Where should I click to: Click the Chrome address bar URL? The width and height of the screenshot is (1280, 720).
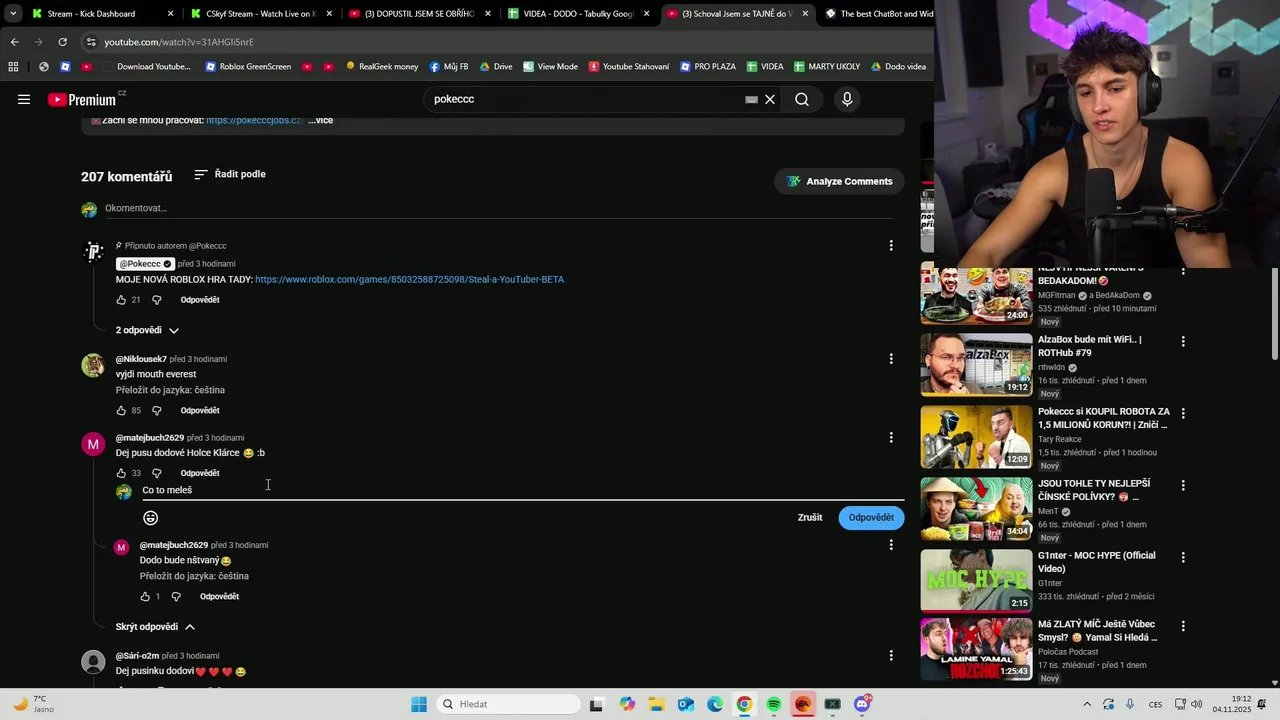pyautogui.click(x=179, y=42)
